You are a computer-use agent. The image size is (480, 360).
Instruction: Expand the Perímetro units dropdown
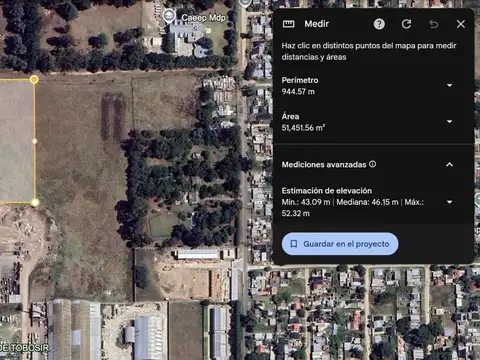(x=449, y=86)
